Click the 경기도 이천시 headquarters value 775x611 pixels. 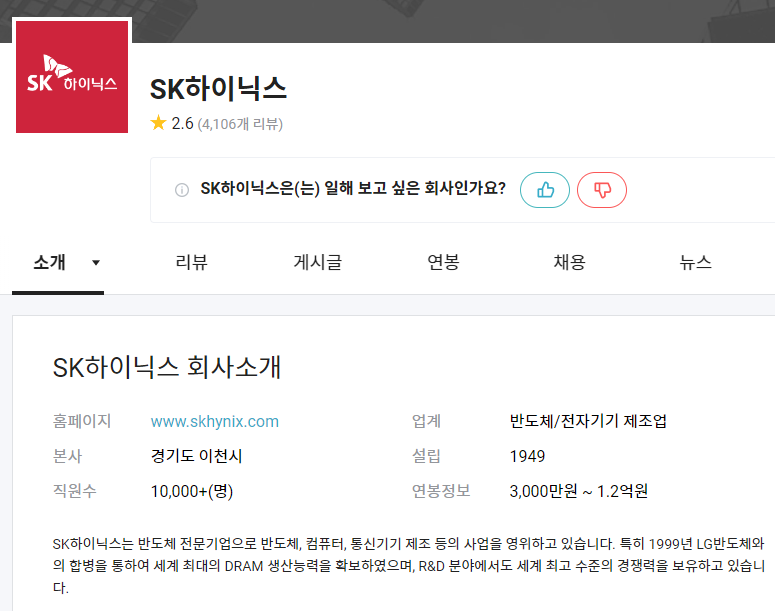tap(197, 456)
